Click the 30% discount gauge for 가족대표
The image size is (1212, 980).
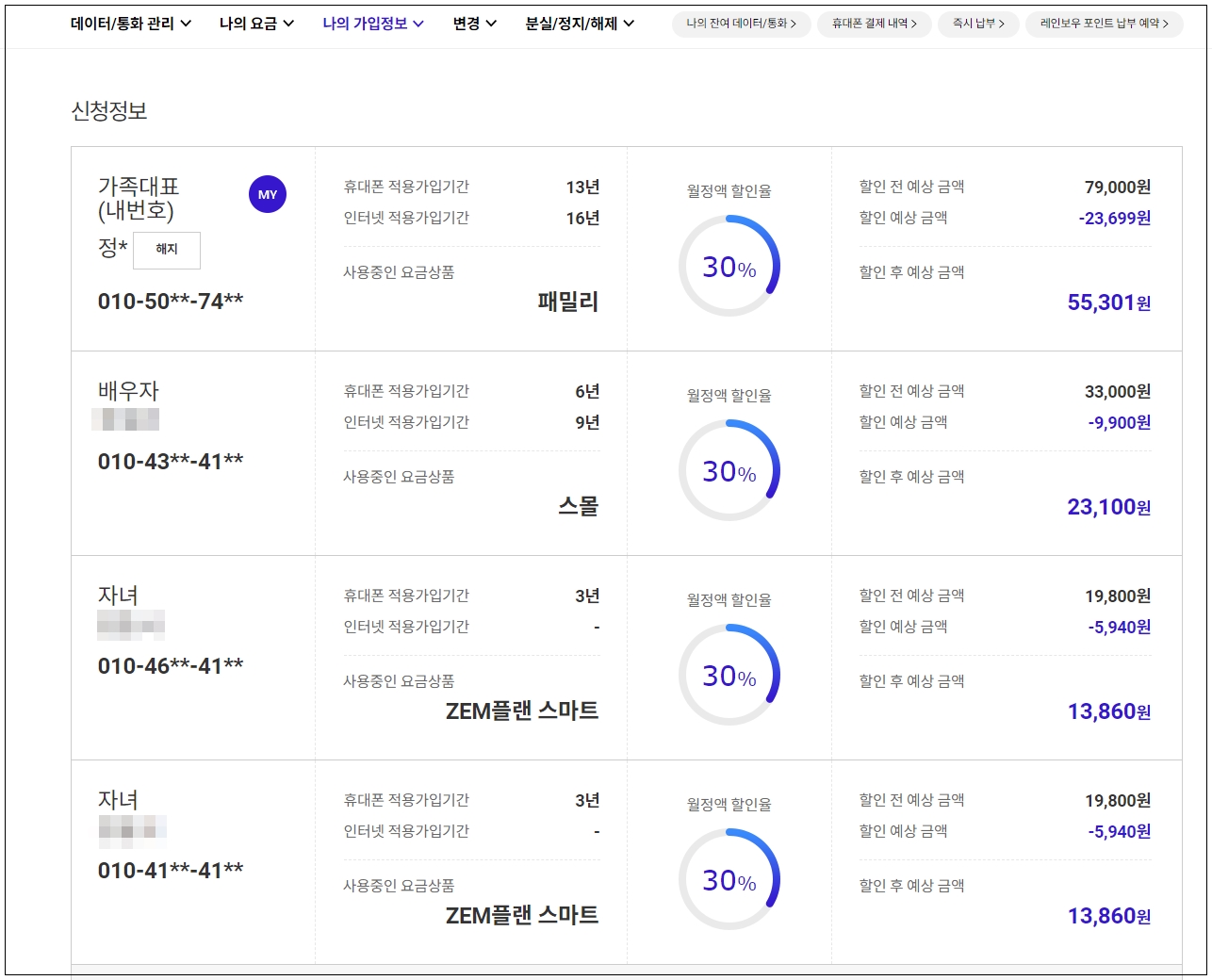(729, 267)
